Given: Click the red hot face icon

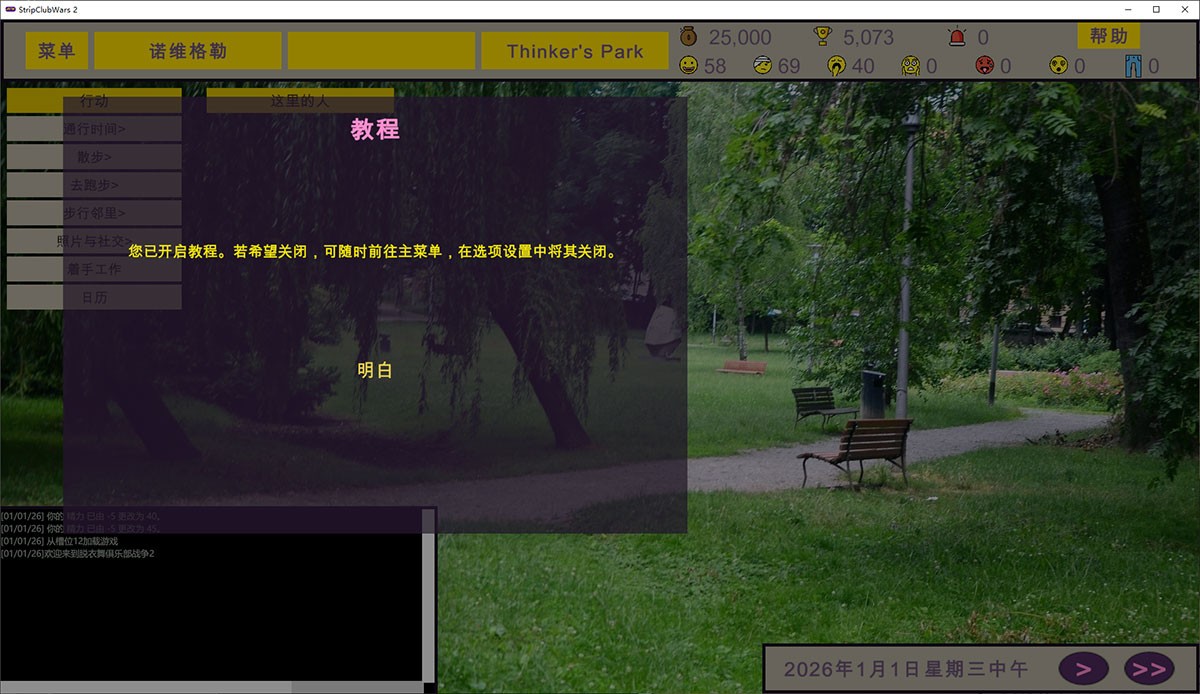Looking at the screenshot, I should tap(985, 66).
